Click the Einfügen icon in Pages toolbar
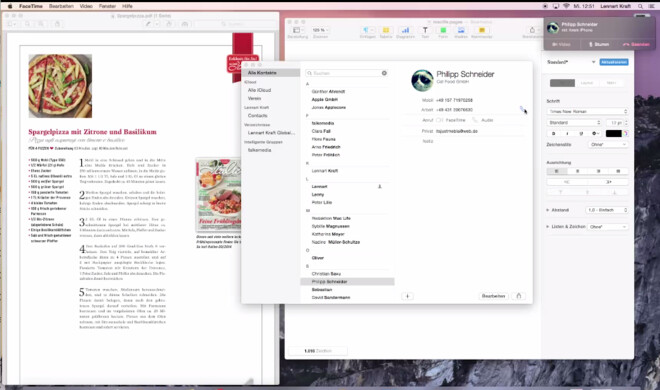The image size is (660, 390). [x=367, y=30]
